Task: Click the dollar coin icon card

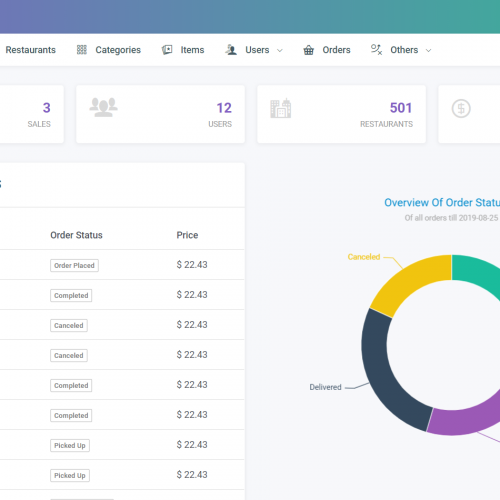Action: 461,109
